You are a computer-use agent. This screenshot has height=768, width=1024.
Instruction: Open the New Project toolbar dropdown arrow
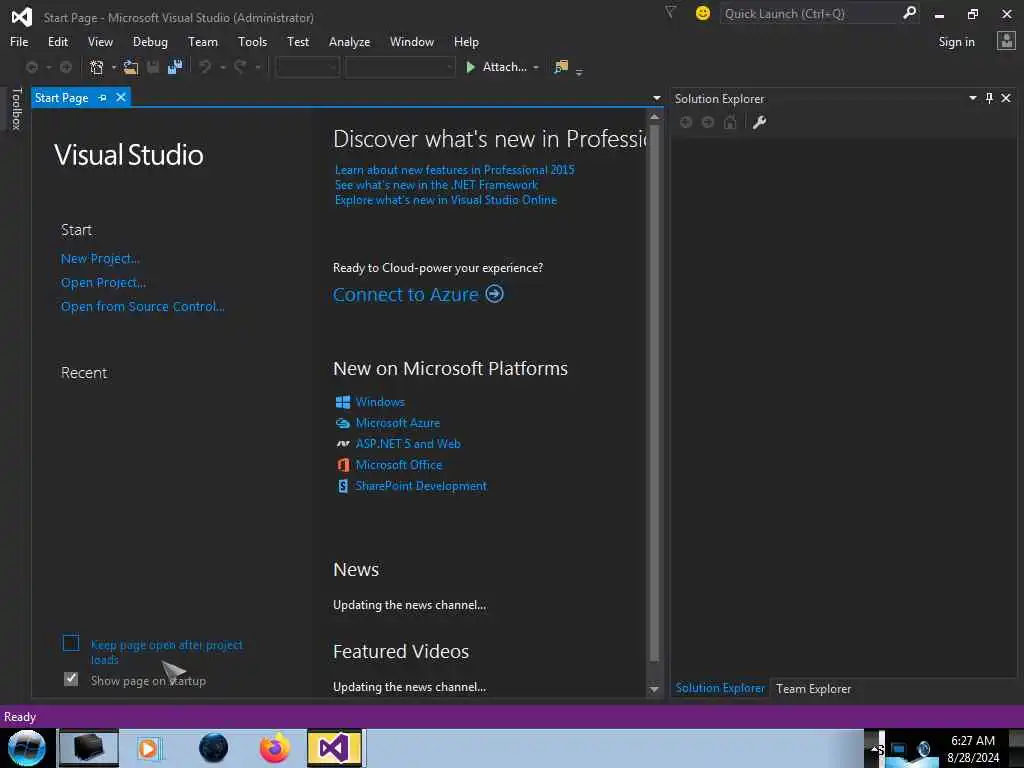click(114, 67)
